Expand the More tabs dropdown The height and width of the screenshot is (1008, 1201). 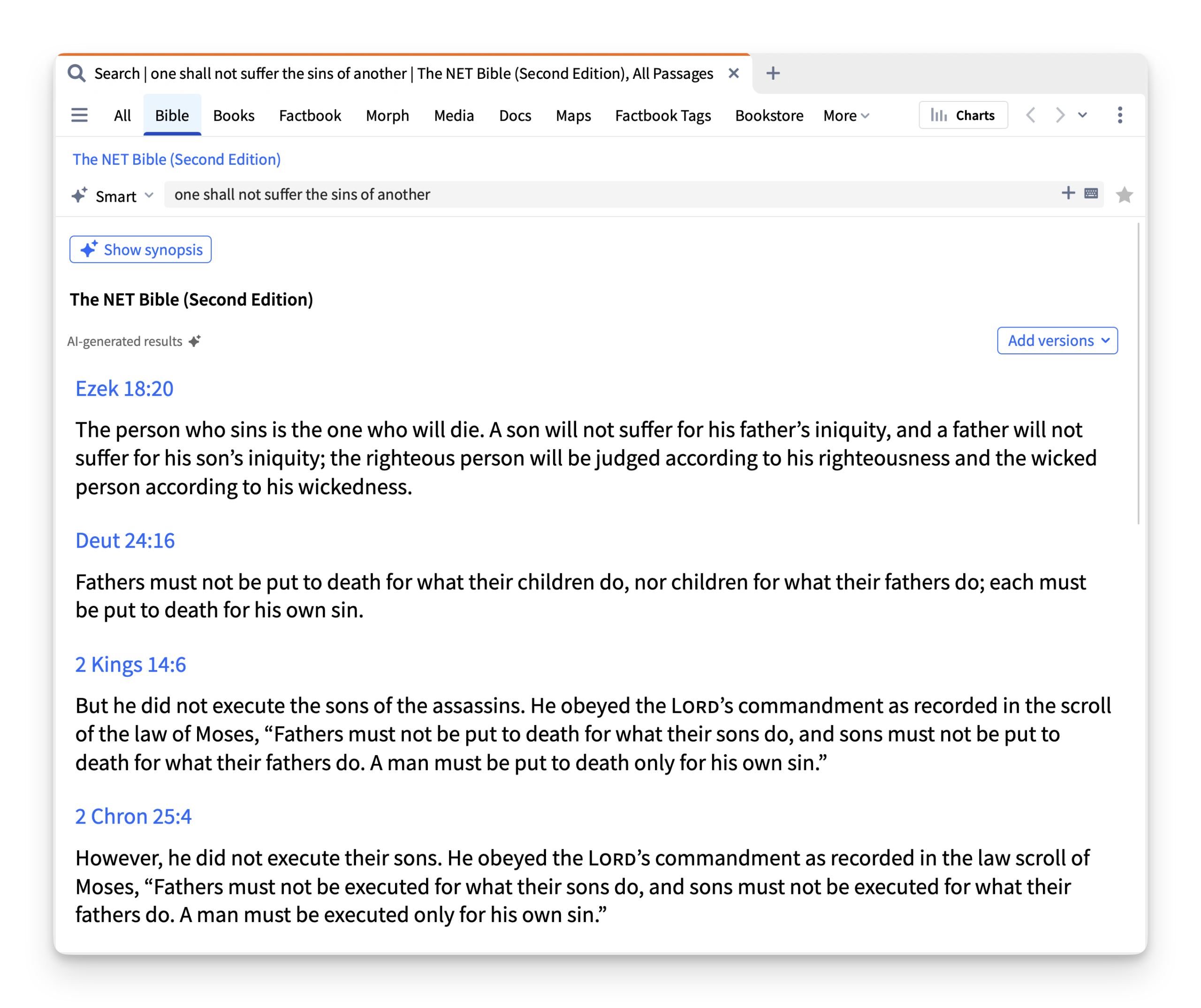pyautogui.click(x=846, y=115)
